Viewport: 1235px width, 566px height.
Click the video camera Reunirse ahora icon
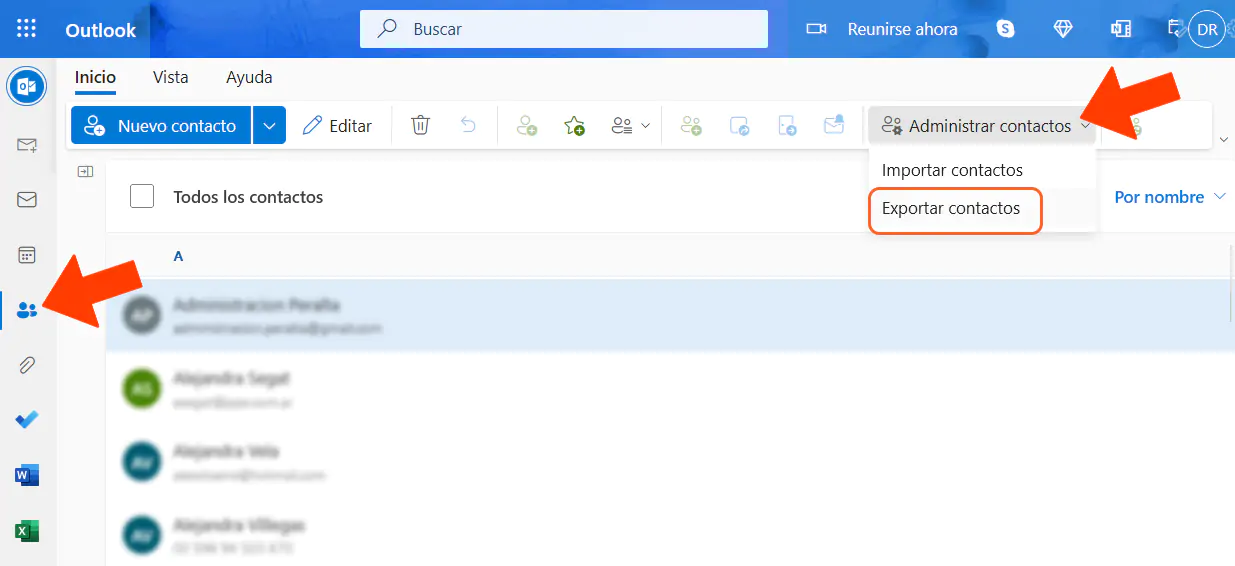(x=816, y=29)
